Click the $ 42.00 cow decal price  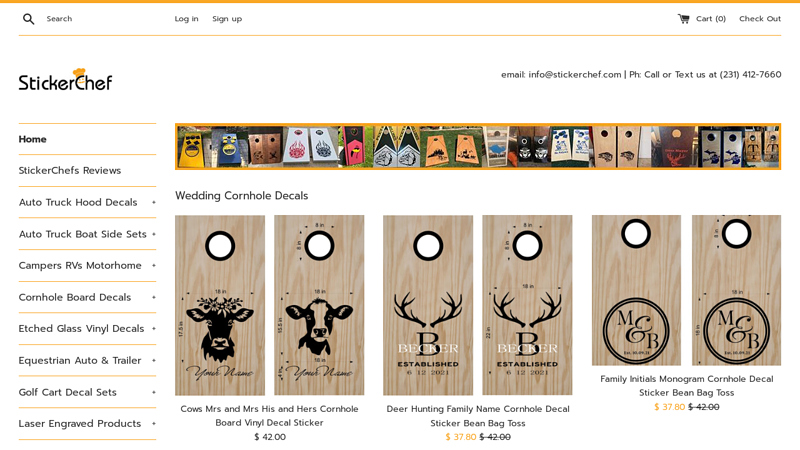270,437
